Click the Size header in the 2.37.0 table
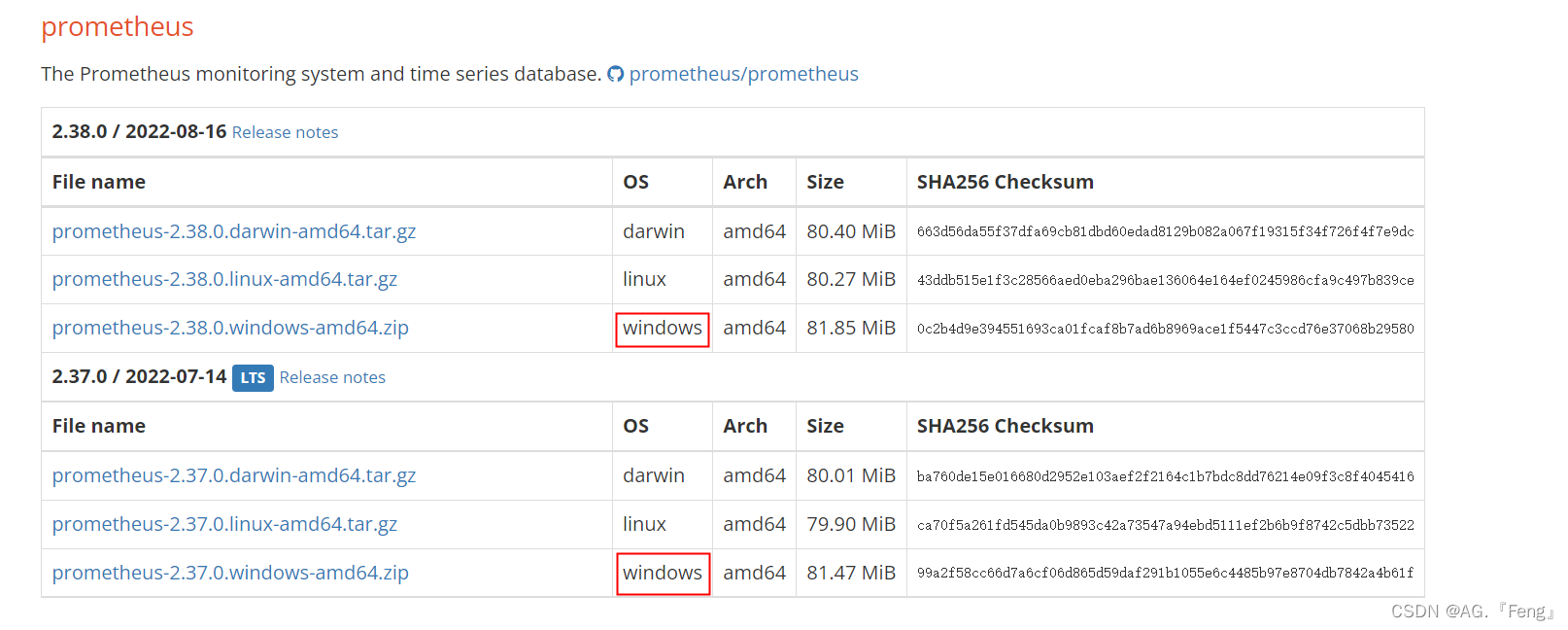 [825, 426]
